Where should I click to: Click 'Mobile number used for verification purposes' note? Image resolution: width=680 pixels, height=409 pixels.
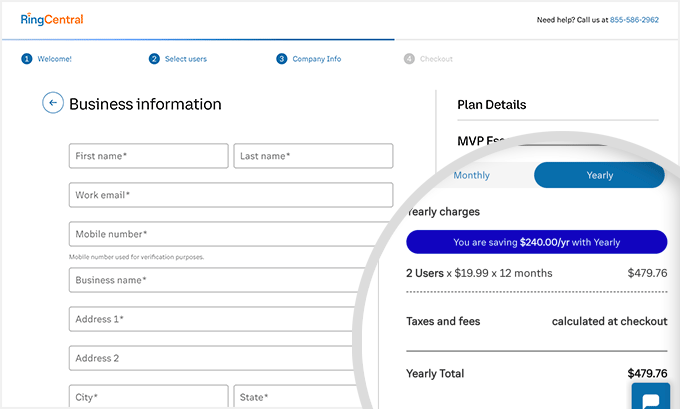(136, 257)
